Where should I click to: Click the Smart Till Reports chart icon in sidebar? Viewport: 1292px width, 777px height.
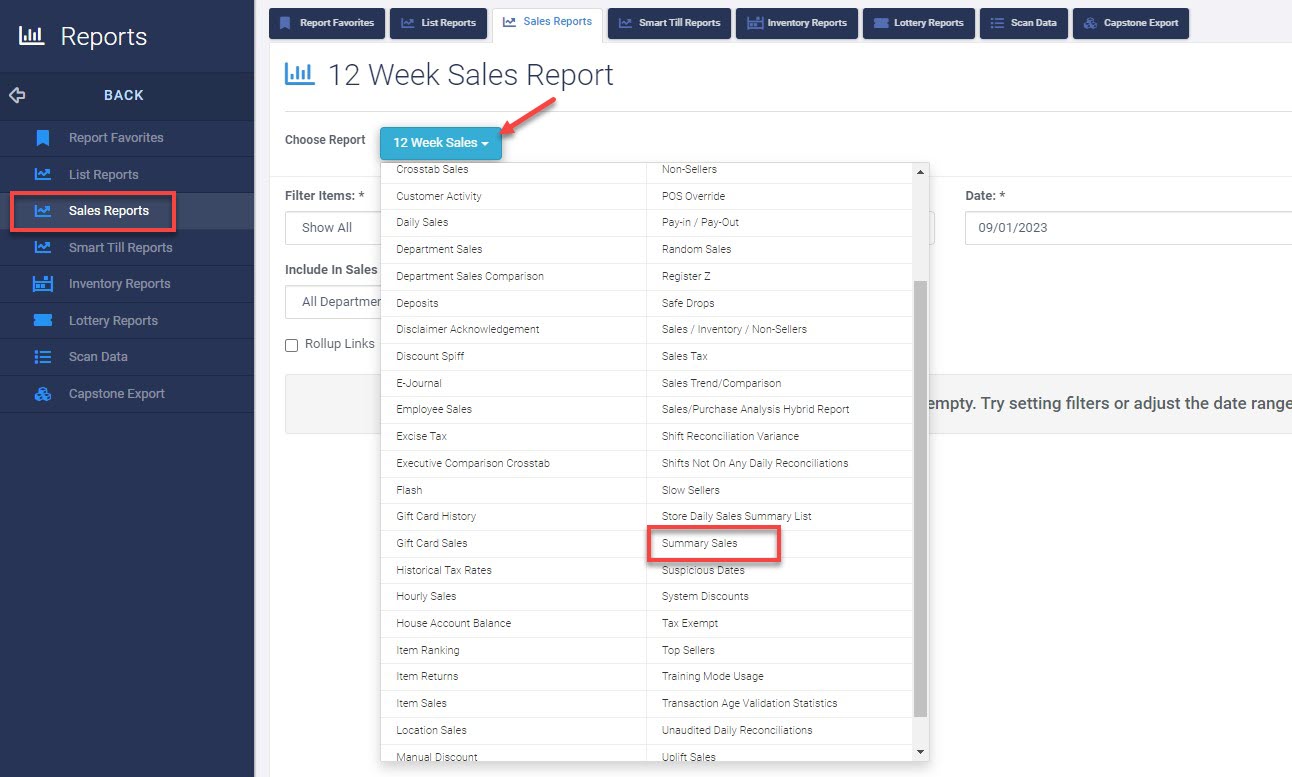[42, 247]
